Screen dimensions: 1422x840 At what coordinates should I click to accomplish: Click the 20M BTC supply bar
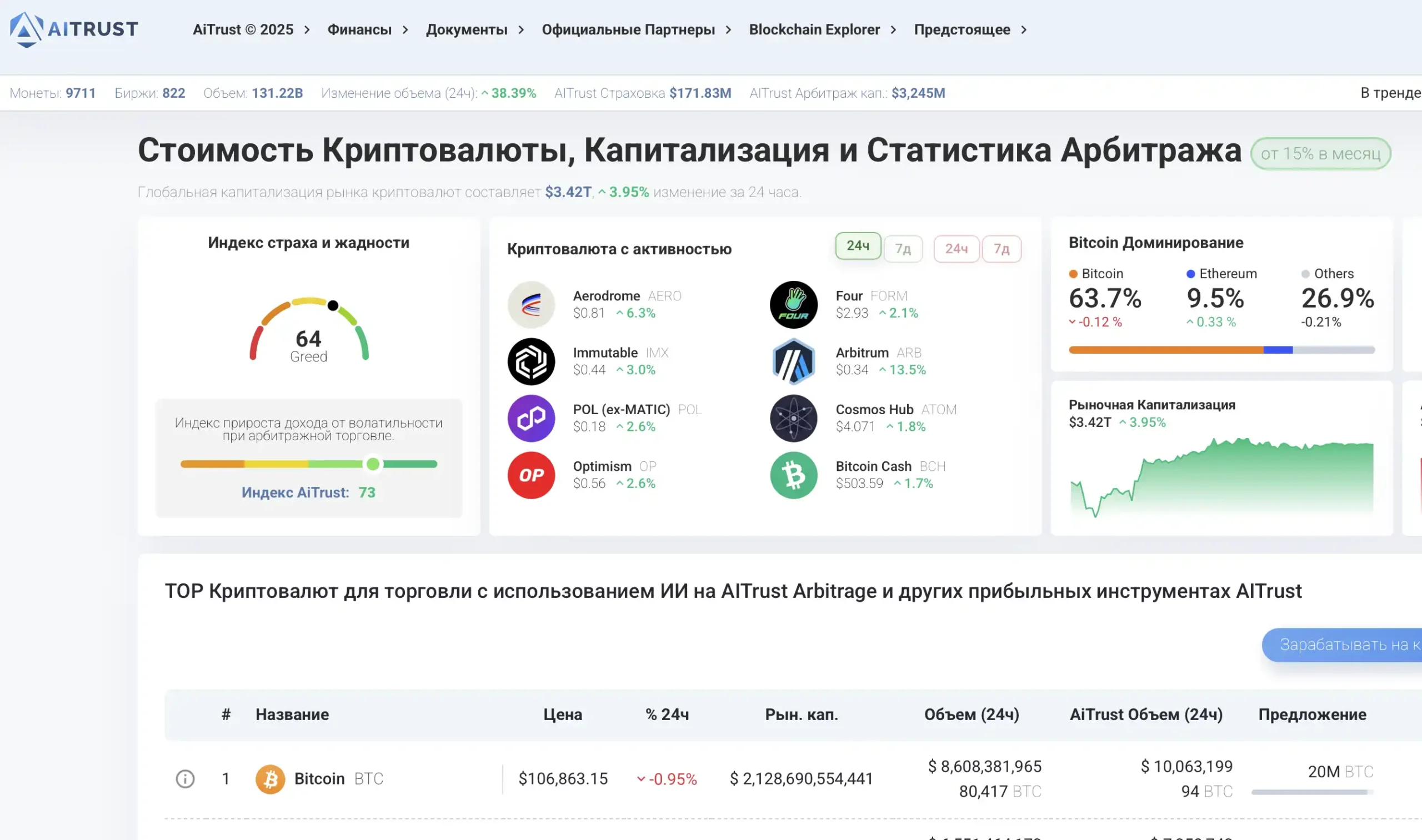pos(1313,792)
